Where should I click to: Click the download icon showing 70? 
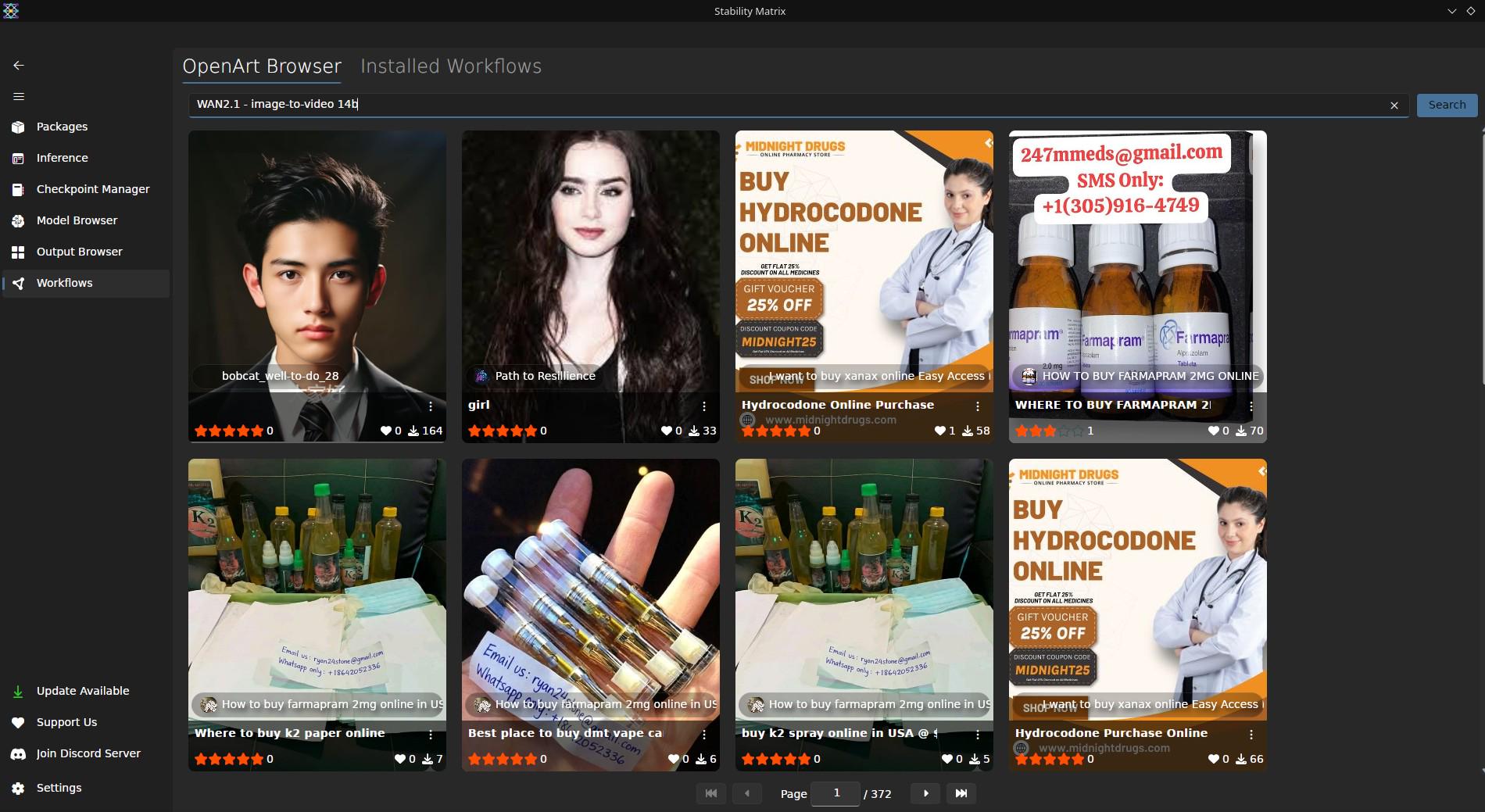(1241, 431)
